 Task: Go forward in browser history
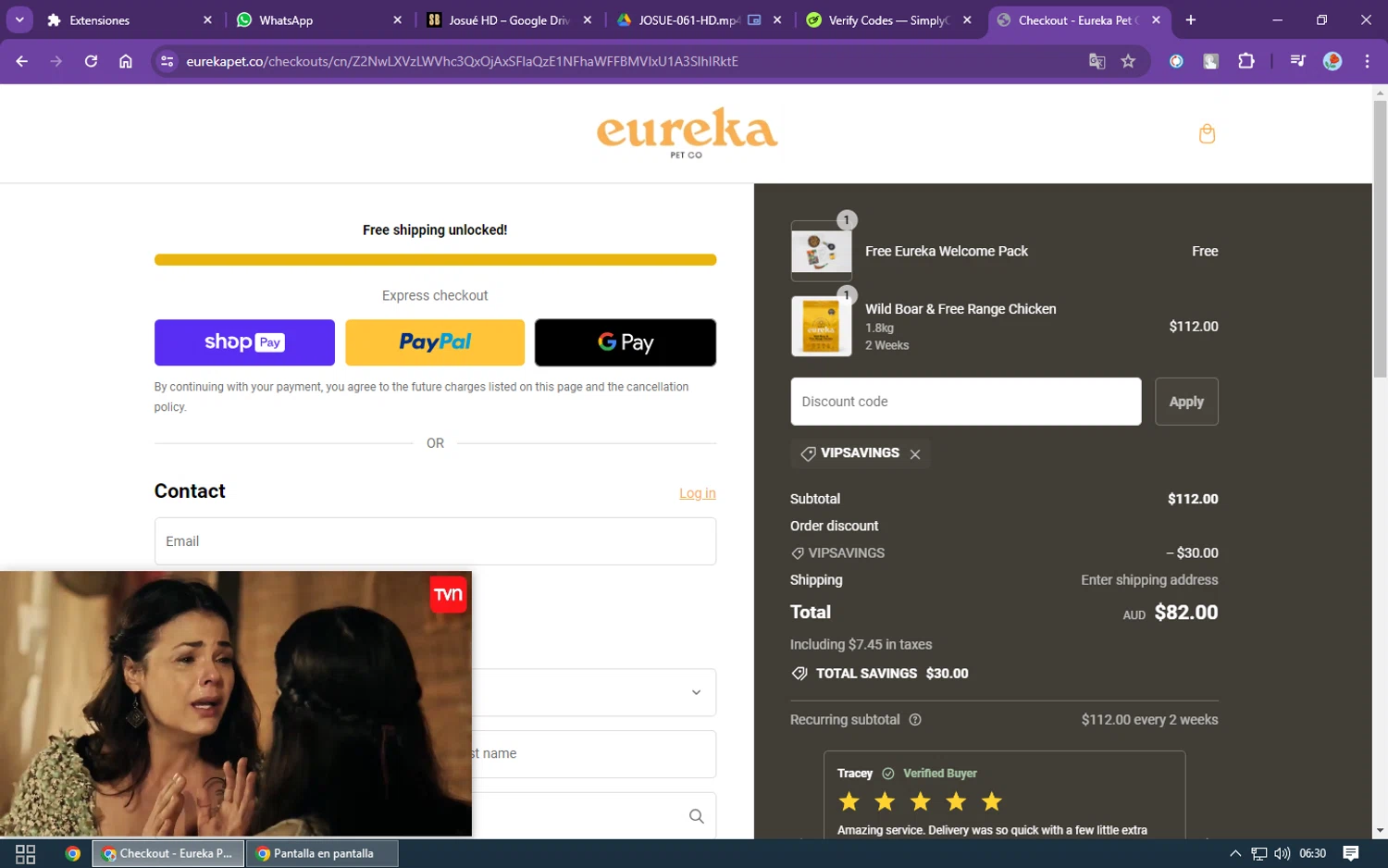coord(56,61)
